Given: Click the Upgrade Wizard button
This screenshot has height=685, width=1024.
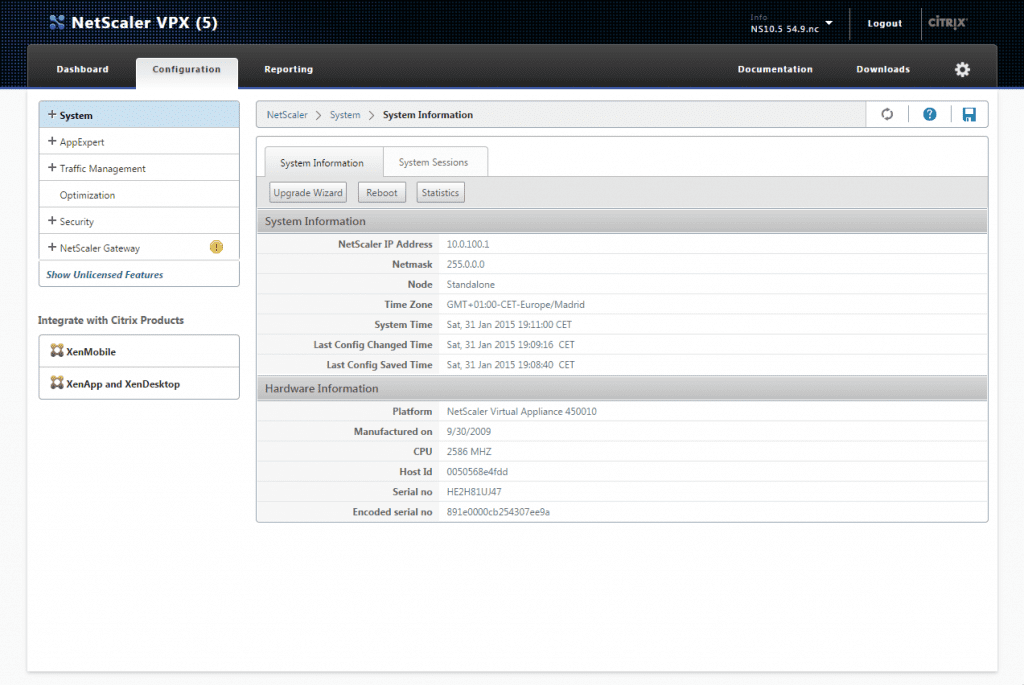Looking at the screenshot, I should click(307, 192).
